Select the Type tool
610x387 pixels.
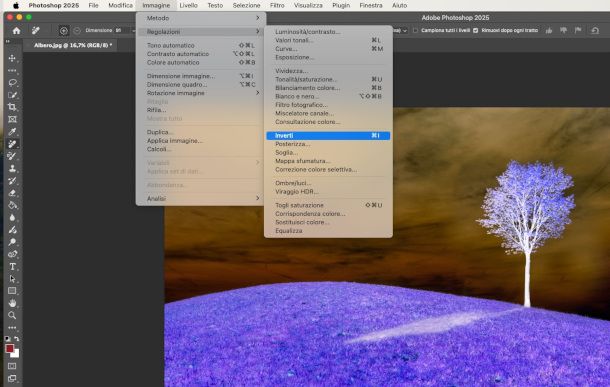[x=12, y=267]
